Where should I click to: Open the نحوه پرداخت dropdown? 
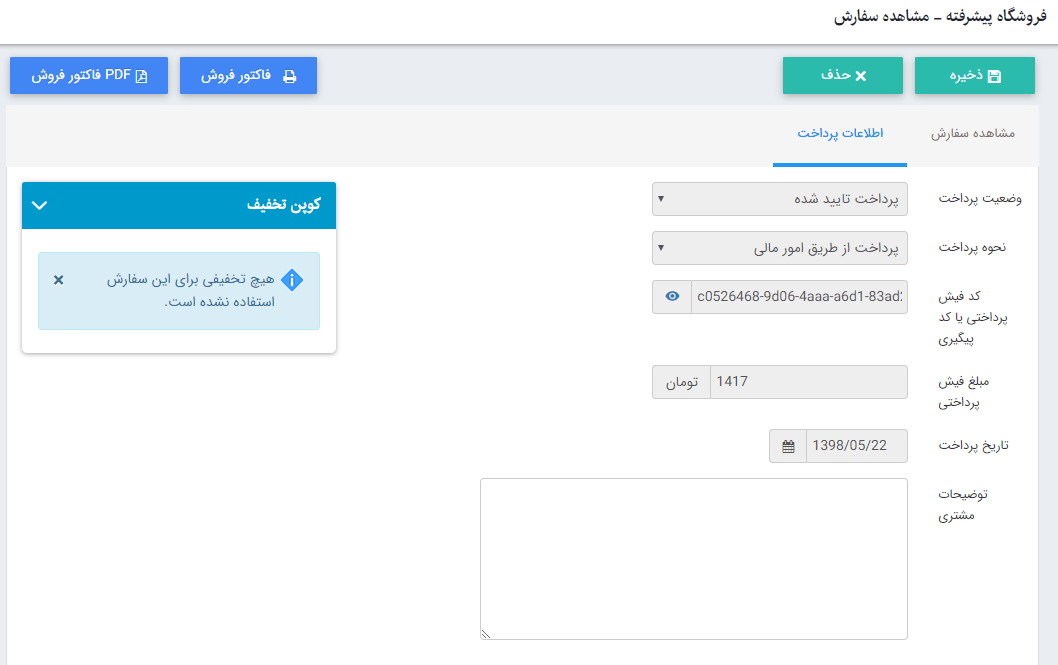click(x=780, y=246)
